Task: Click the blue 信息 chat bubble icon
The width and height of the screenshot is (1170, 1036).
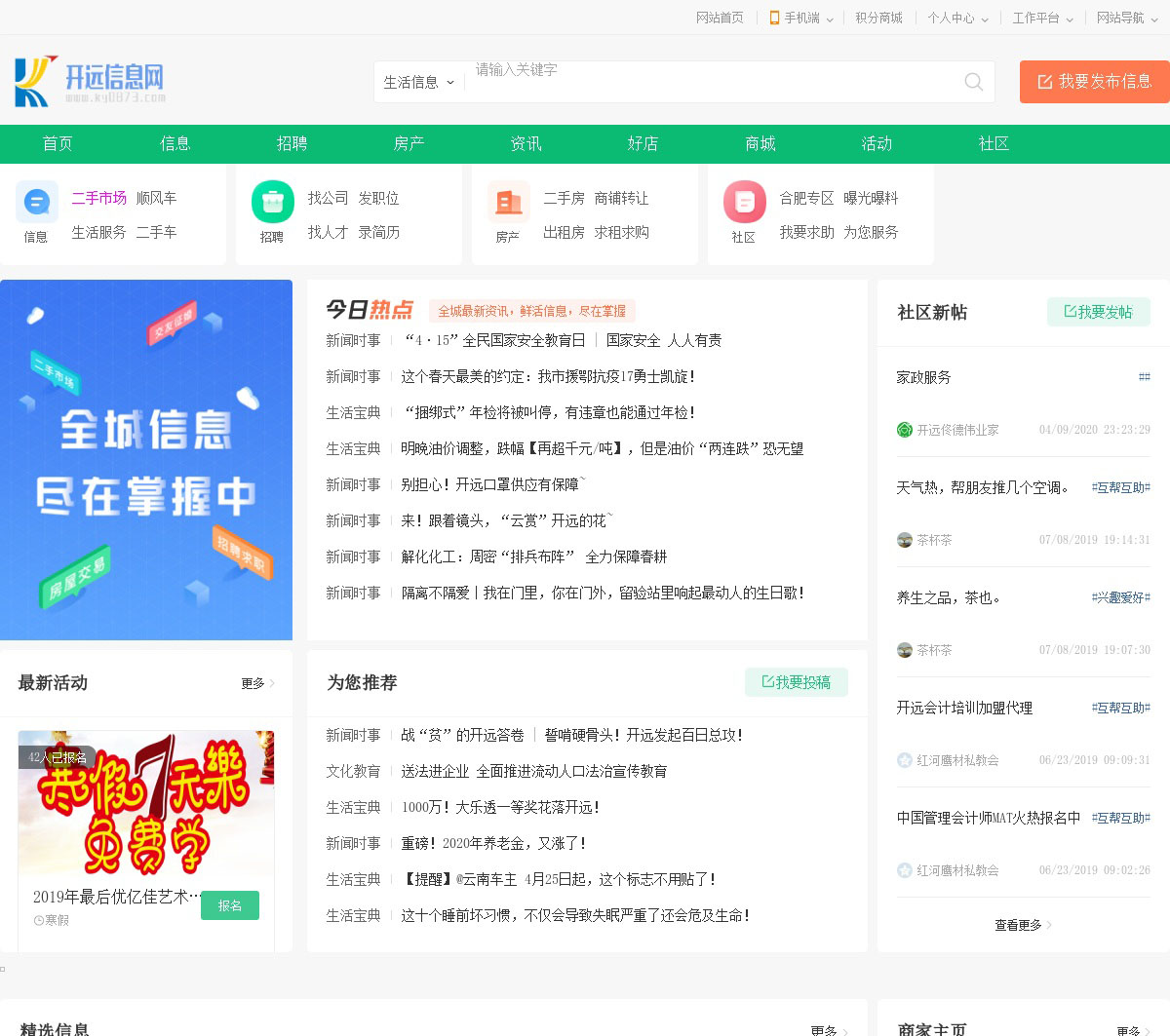Action: pyautogui.click(x=37, y=203)
